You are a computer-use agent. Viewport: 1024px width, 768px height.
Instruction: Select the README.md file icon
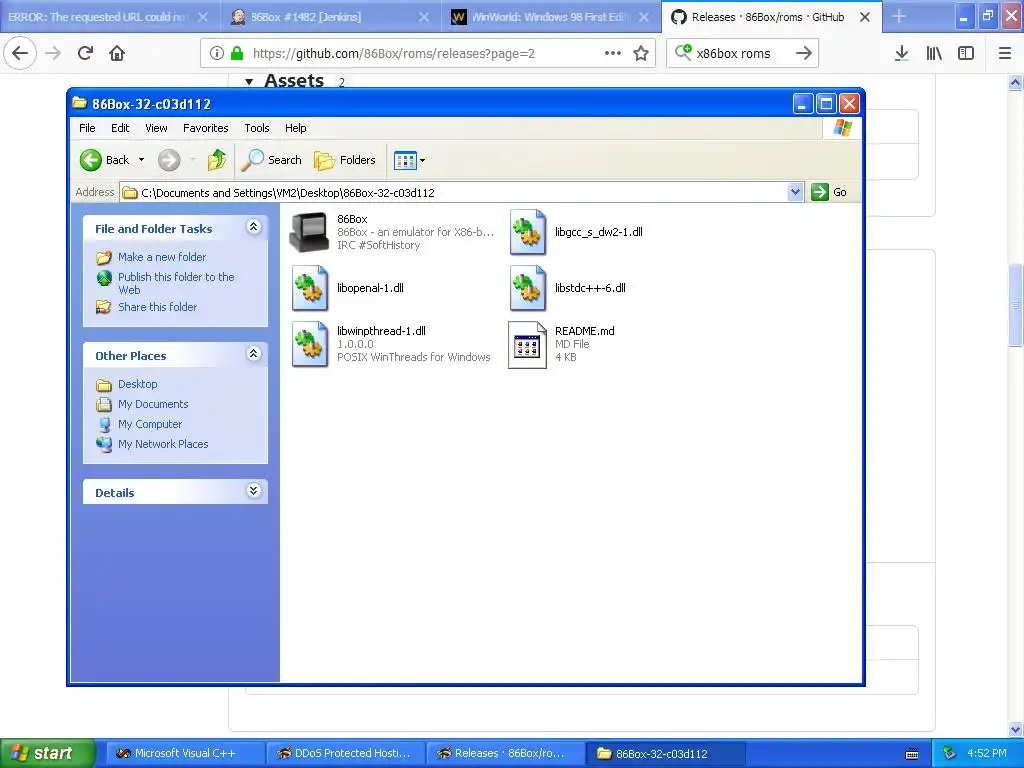(x=528, y=345)
